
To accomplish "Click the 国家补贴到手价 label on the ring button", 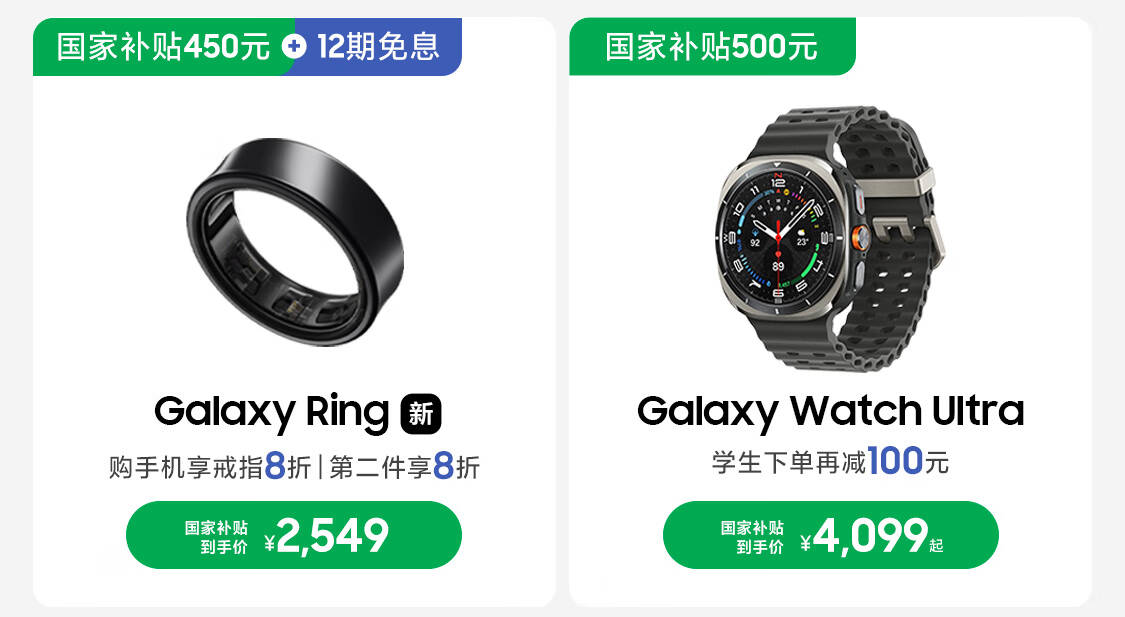I will coord(216,537).
